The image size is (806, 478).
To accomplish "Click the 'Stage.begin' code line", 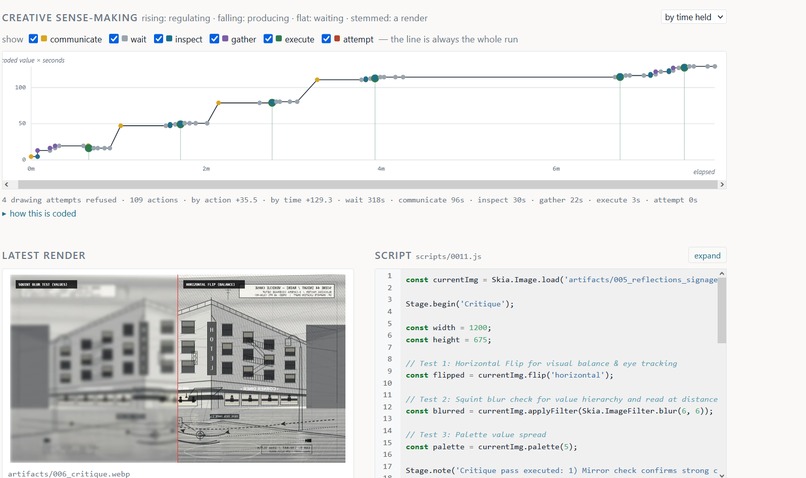I will pos(460,304).
